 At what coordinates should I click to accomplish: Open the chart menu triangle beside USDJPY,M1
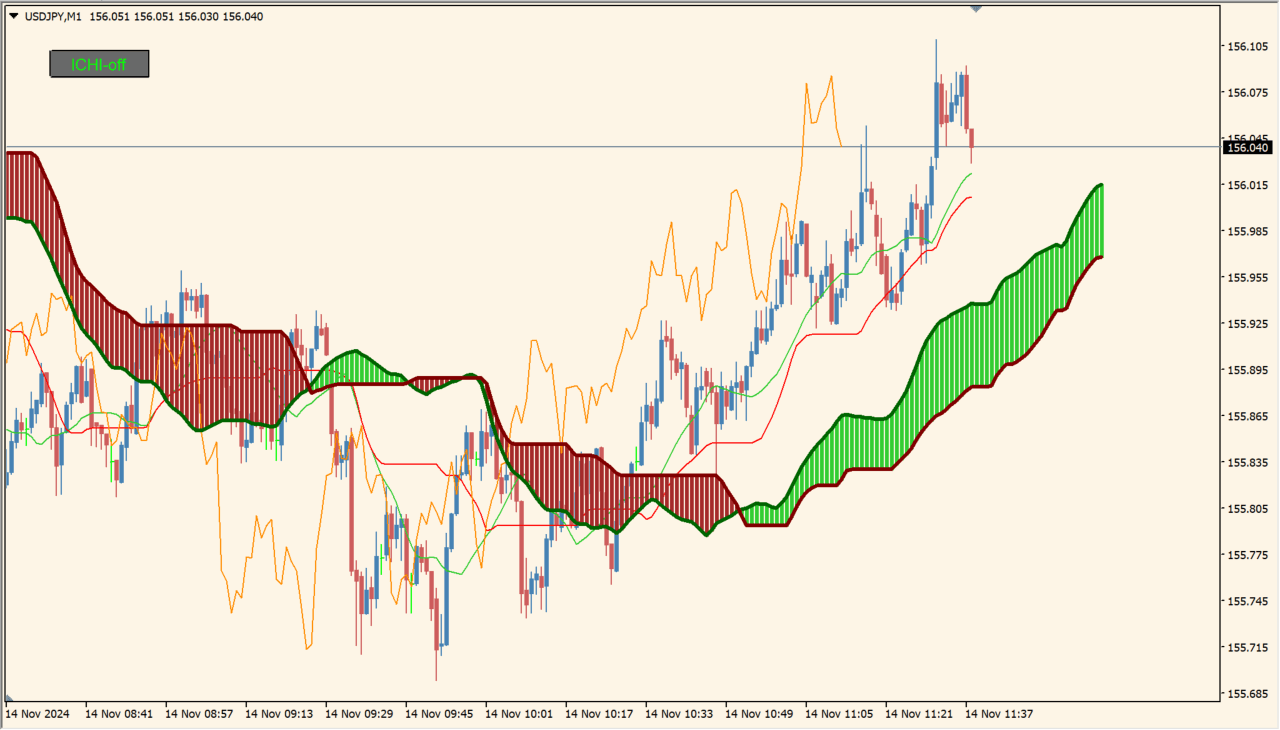point(13,16)
